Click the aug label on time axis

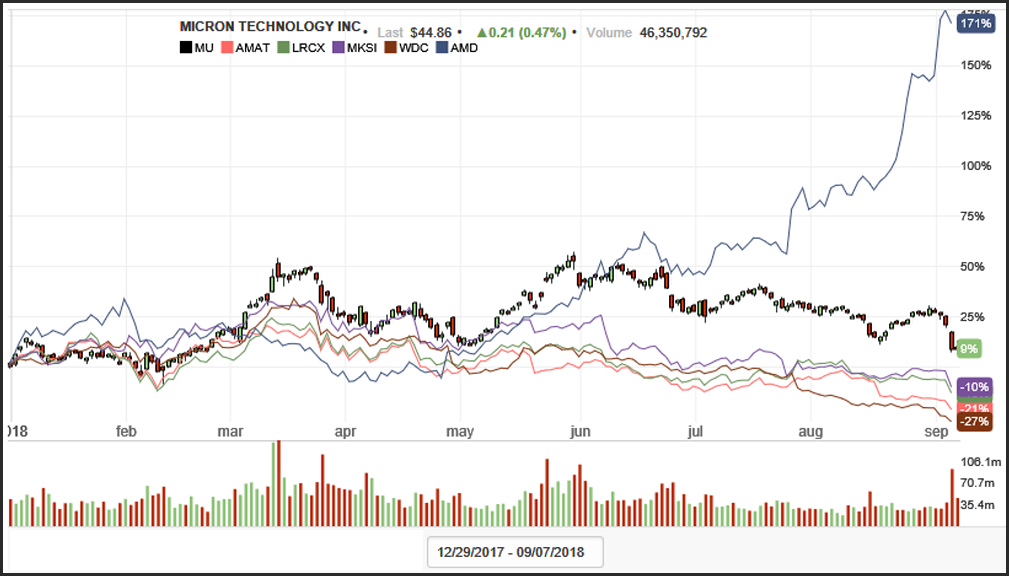(811, 432)
